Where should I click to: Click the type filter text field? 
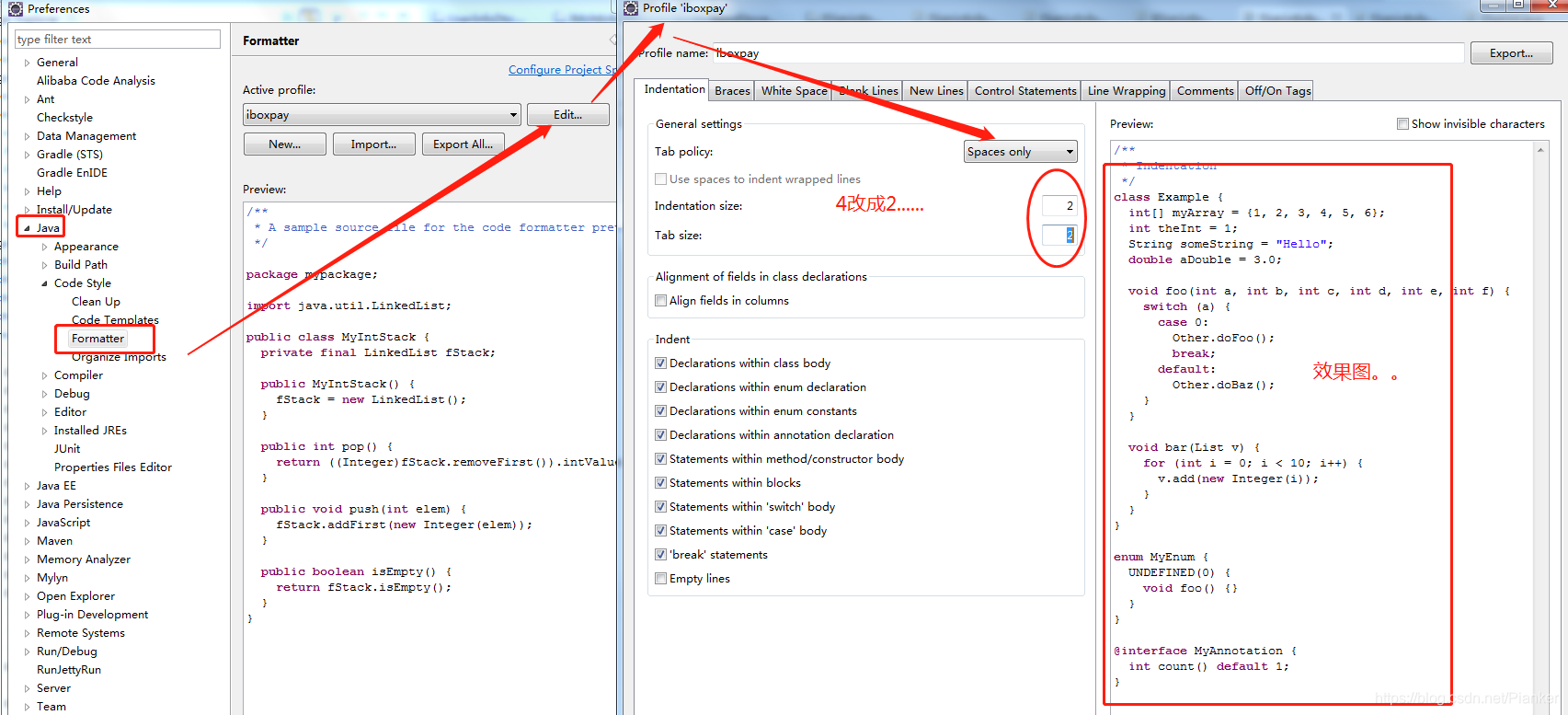click(118, 40)
